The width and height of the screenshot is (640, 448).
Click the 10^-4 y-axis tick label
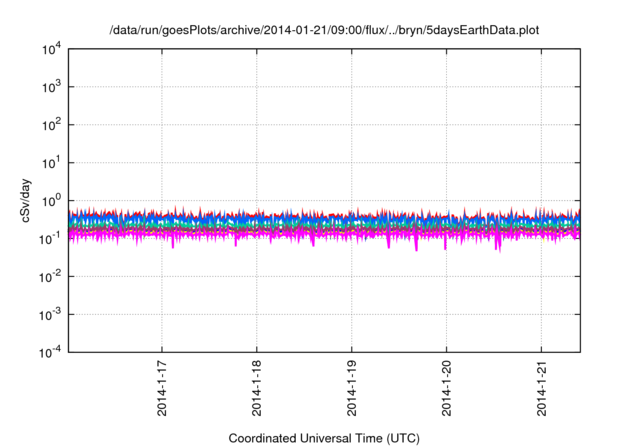pos(50,352)
